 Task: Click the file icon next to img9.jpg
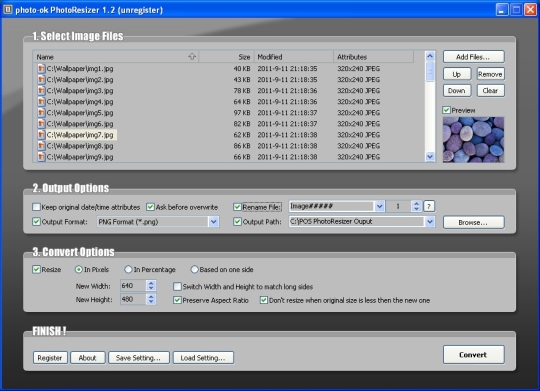[41, 157]
